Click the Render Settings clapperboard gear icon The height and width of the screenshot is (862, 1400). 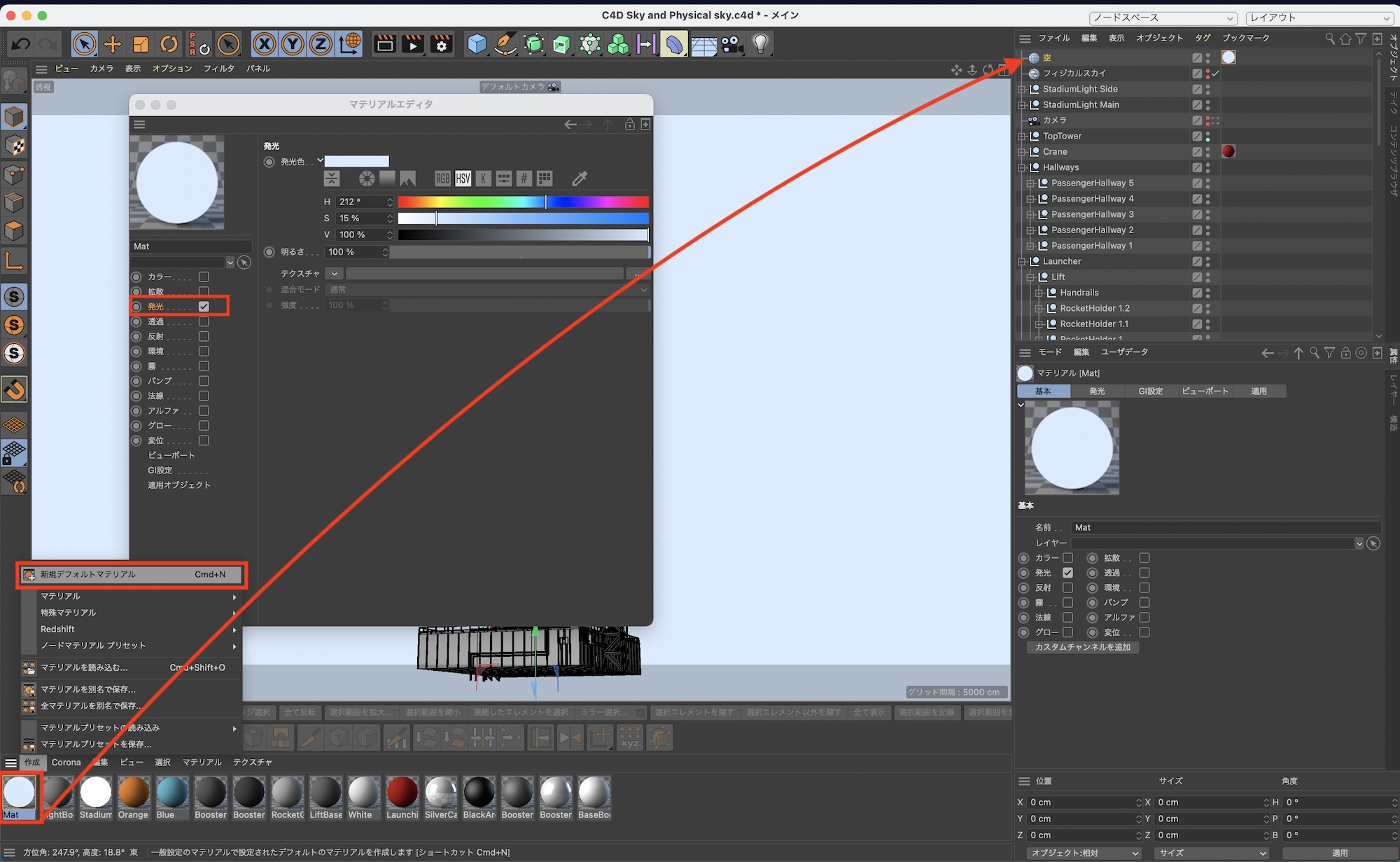442,45
